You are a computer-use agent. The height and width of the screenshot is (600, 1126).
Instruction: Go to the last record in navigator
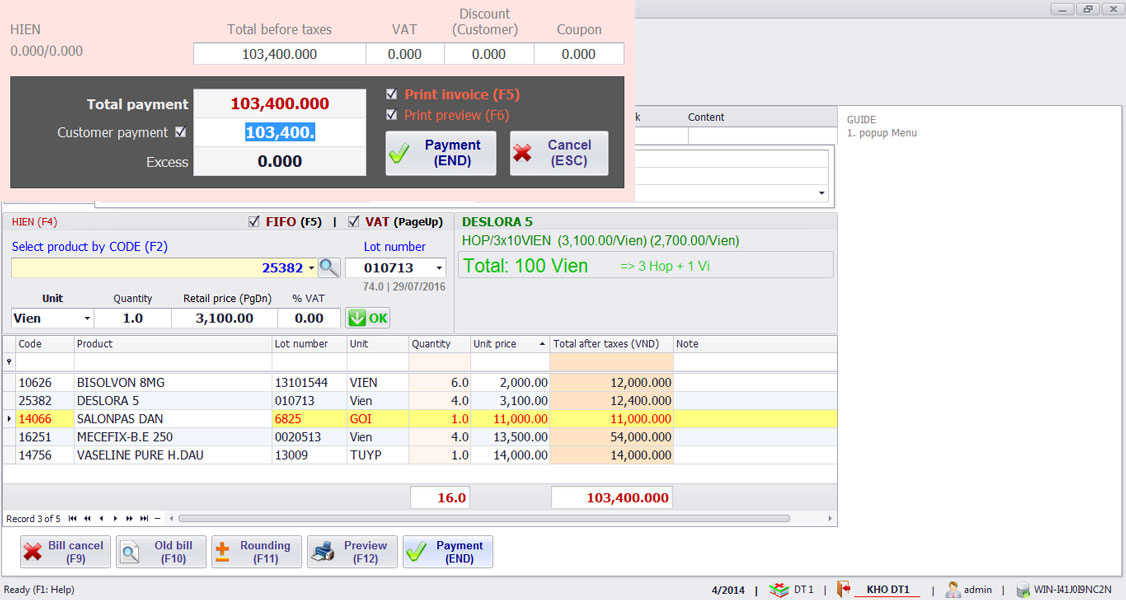click(x=143, y=519)
